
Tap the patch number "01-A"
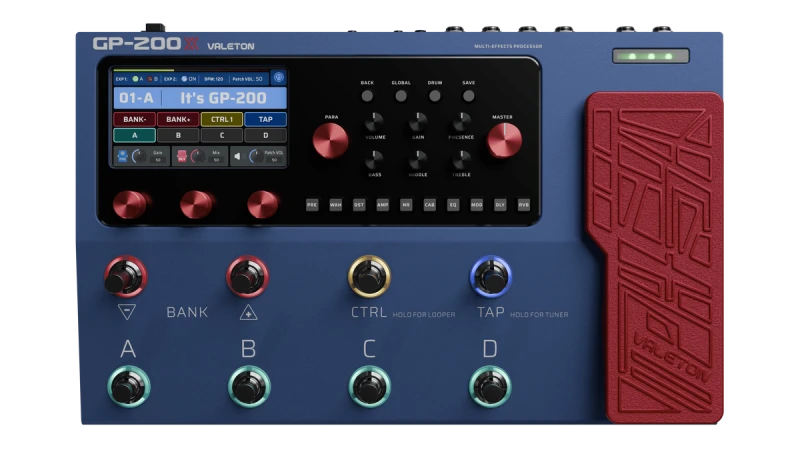click(136, 98)
